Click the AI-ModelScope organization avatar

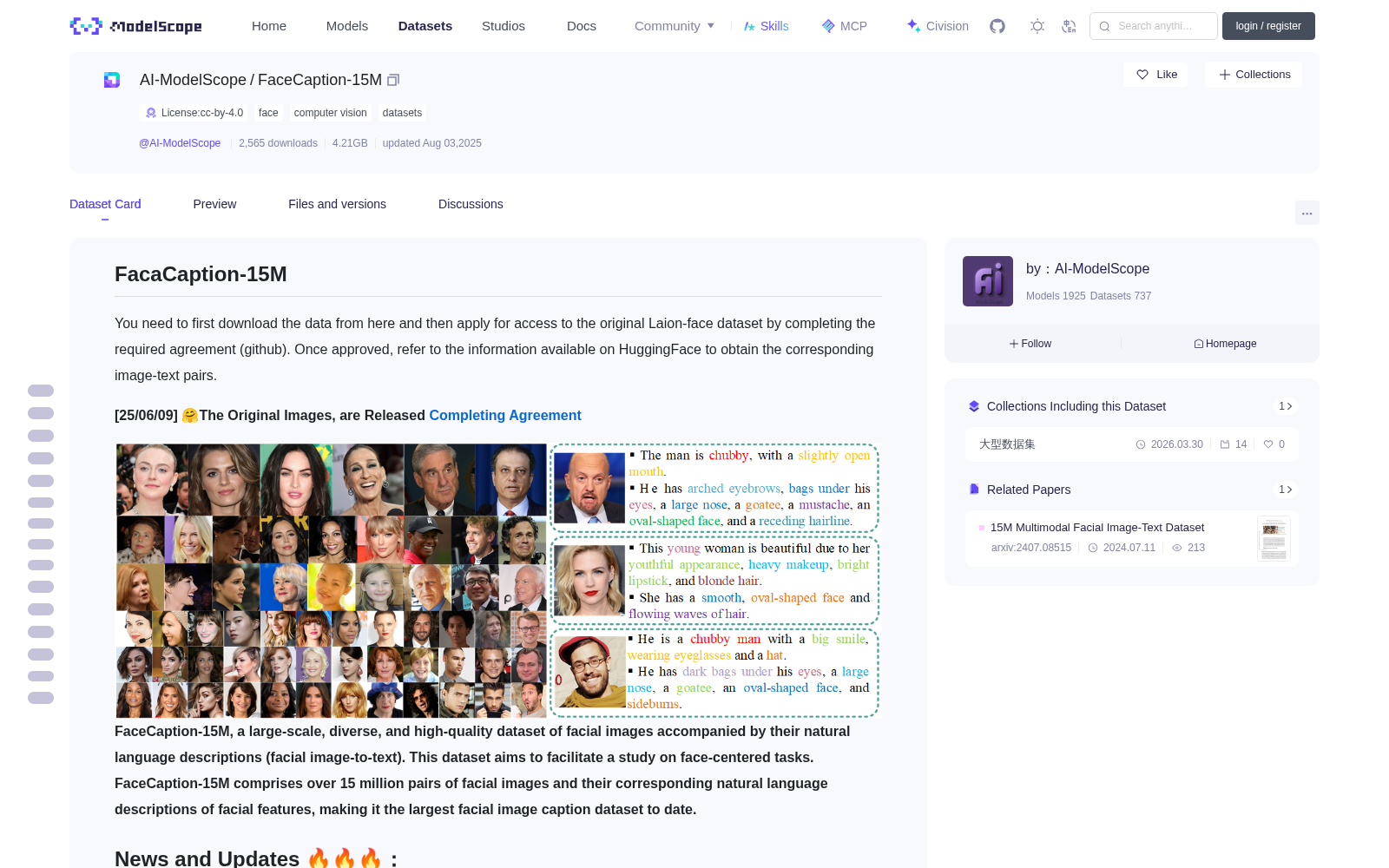click(988, 281)
